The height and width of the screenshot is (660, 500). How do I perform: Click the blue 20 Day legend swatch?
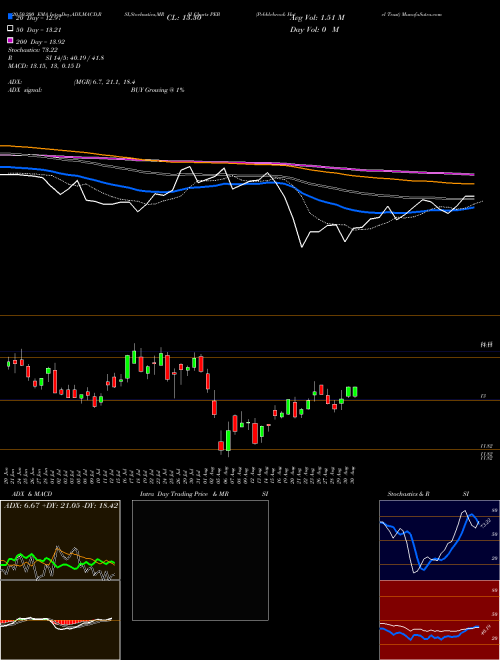coord(10,17)
